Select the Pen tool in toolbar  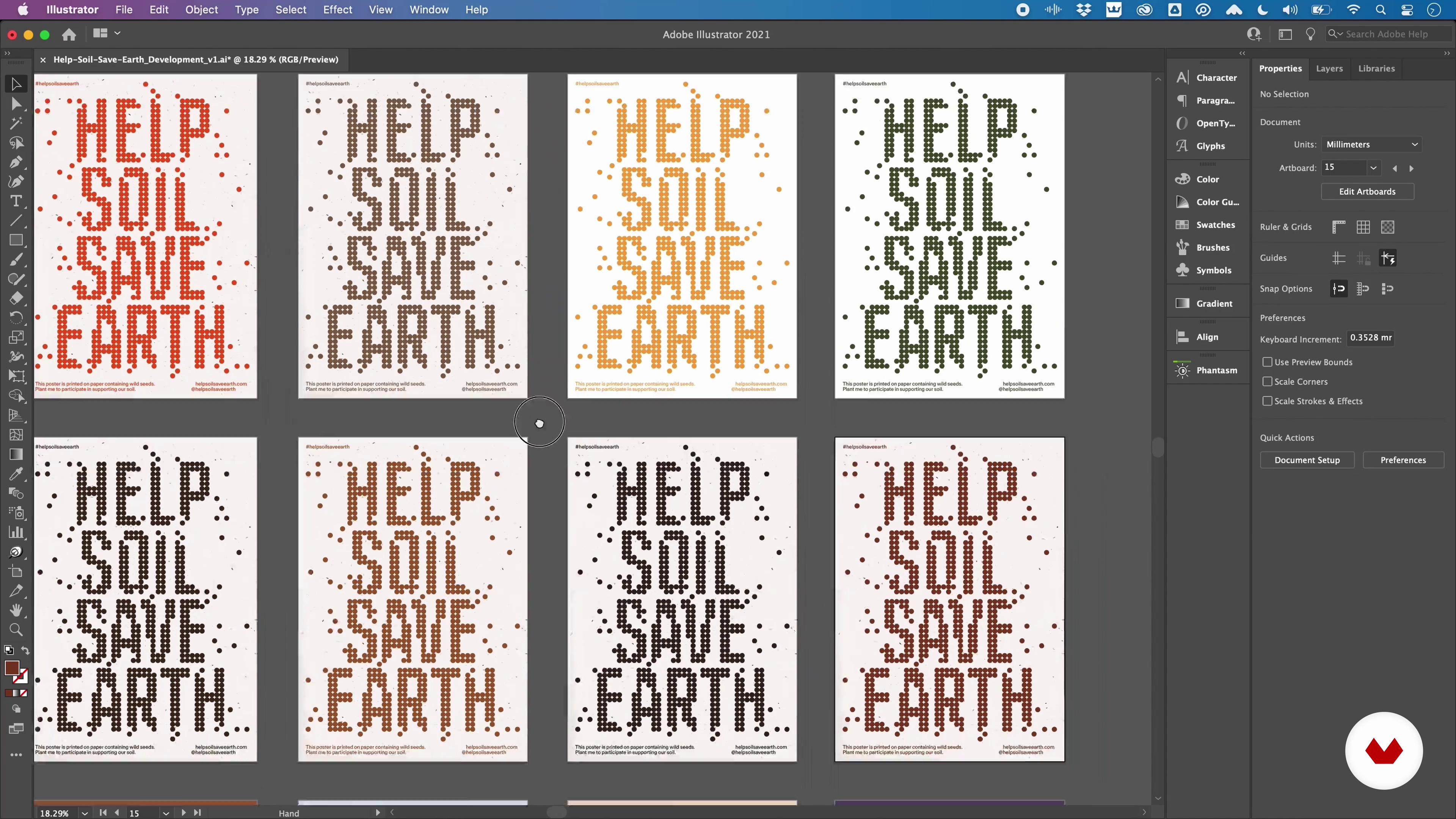(x=16, y=162)
